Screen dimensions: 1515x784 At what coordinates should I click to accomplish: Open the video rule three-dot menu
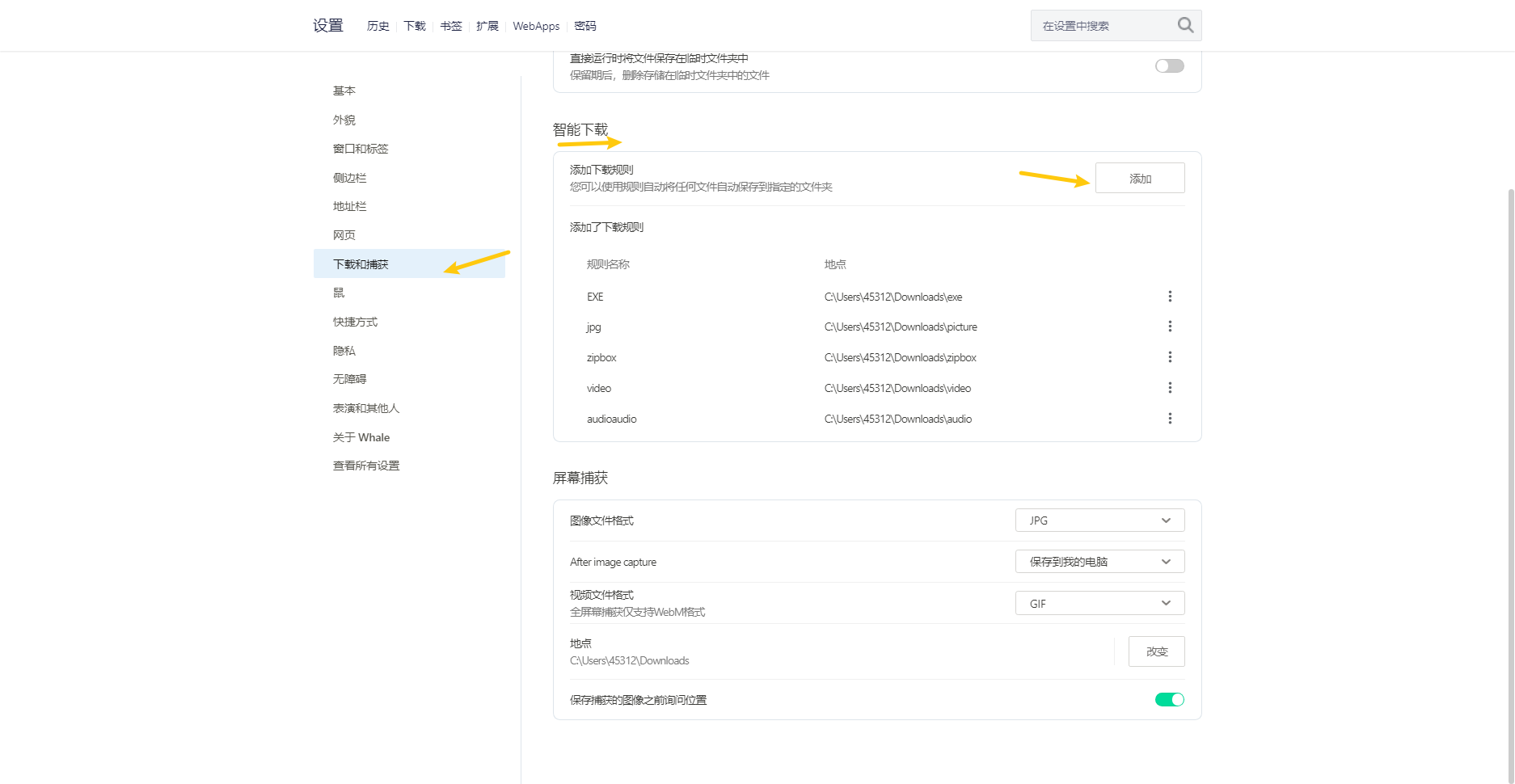pos(1169,388)
